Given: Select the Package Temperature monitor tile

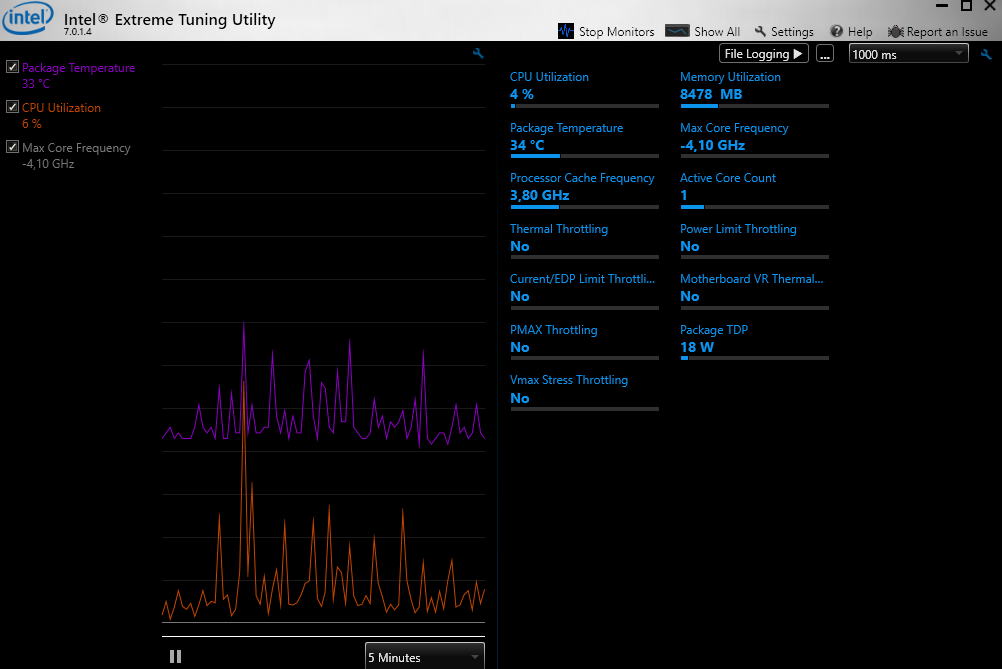Looking at the screenshot, I should point(584,139).
